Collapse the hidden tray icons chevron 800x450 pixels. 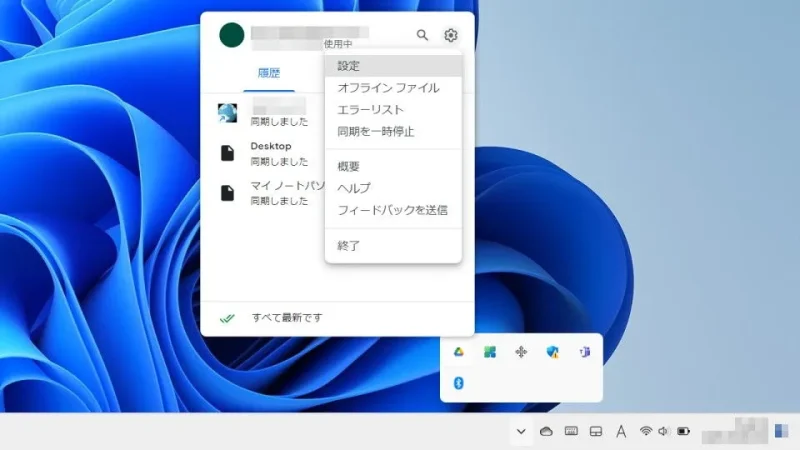(520, 431)
